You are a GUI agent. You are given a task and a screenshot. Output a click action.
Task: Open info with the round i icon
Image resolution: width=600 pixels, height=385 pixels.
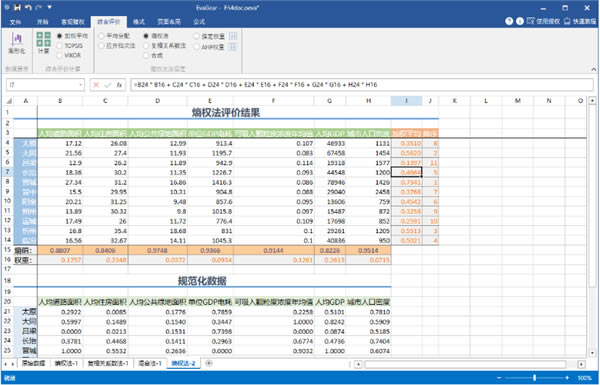click(x=520, y=21)
